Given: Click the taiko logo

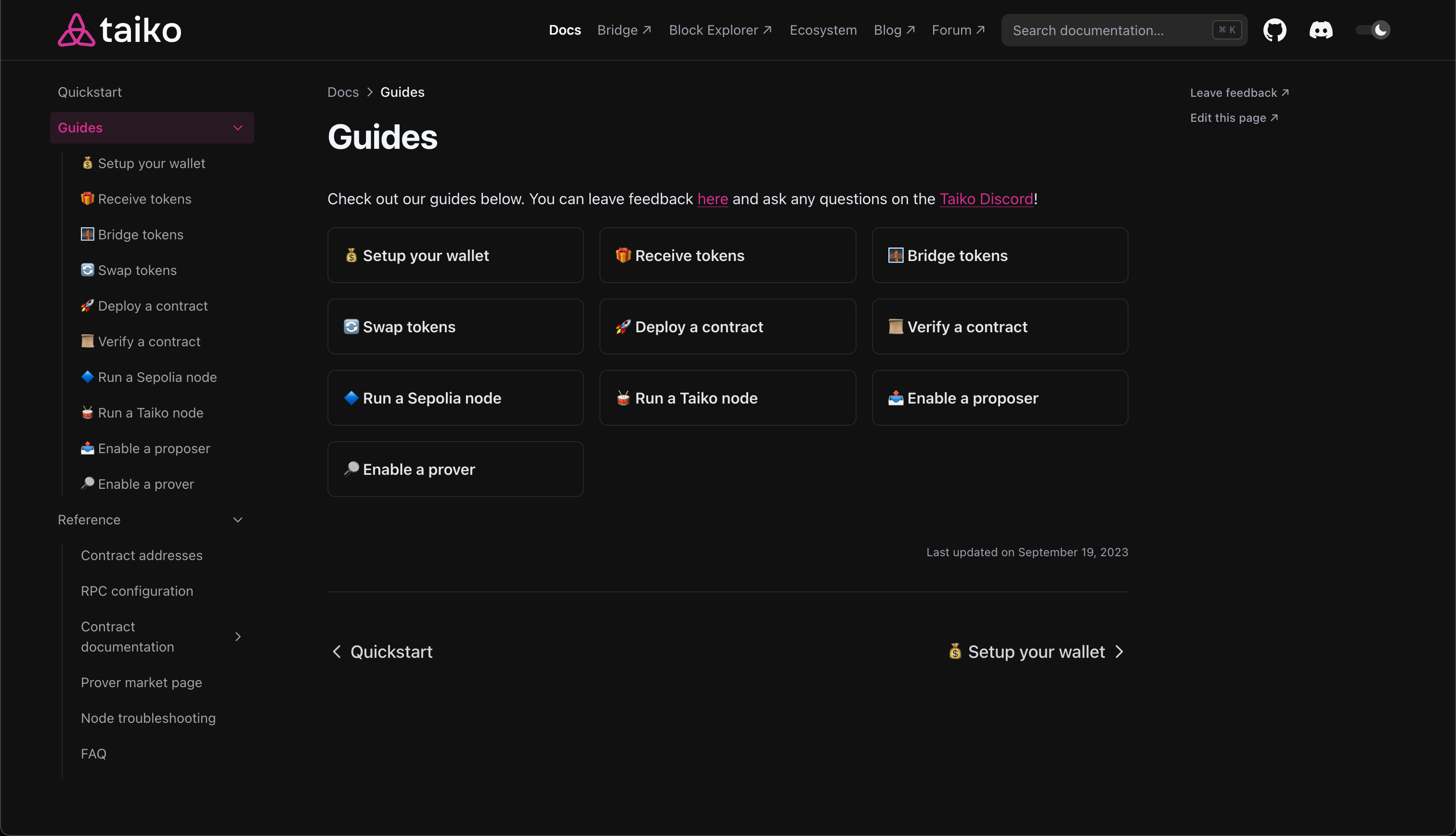Looking at the screenshot, I should 119,30.
